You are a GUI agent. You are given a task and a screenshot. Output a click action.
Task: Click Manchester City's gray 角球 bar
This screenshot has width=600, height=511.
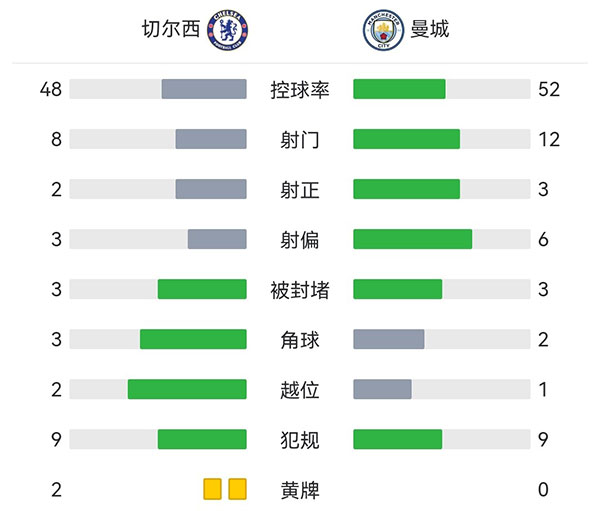389,339
